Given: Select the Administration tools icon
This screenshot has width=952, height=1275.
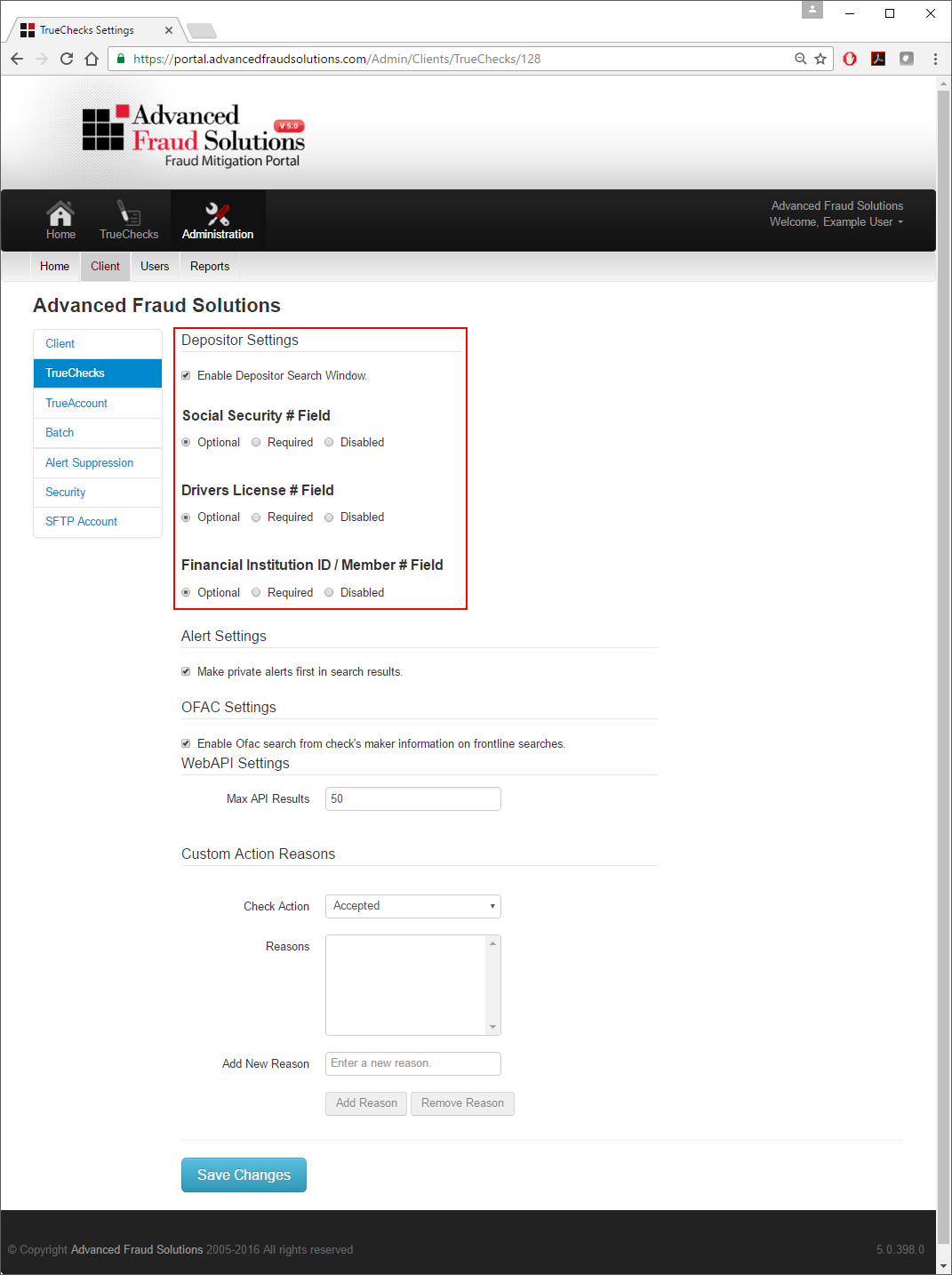Looking at the screenshot, I should tap(218, 213).
